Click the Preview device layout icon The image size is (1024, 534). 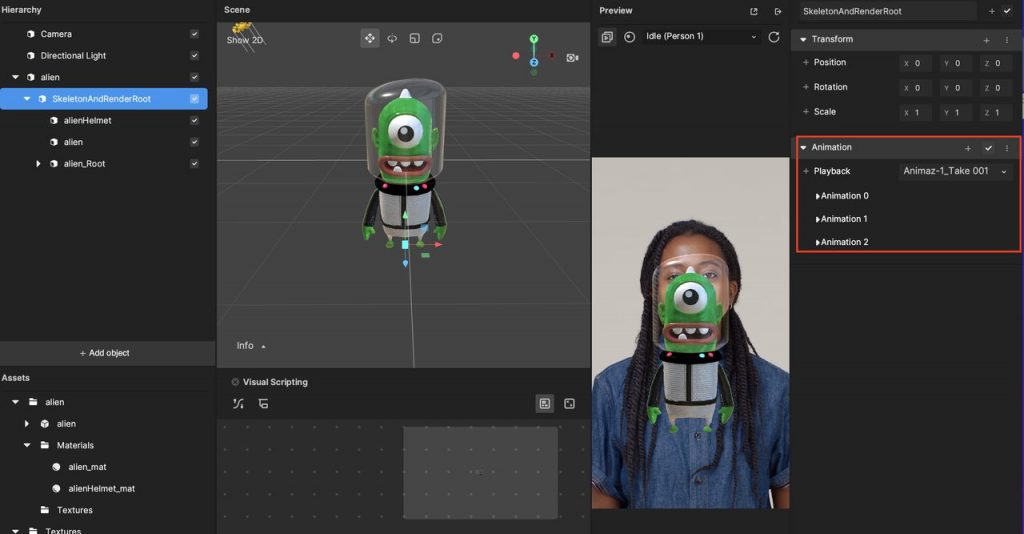(607, 37)
